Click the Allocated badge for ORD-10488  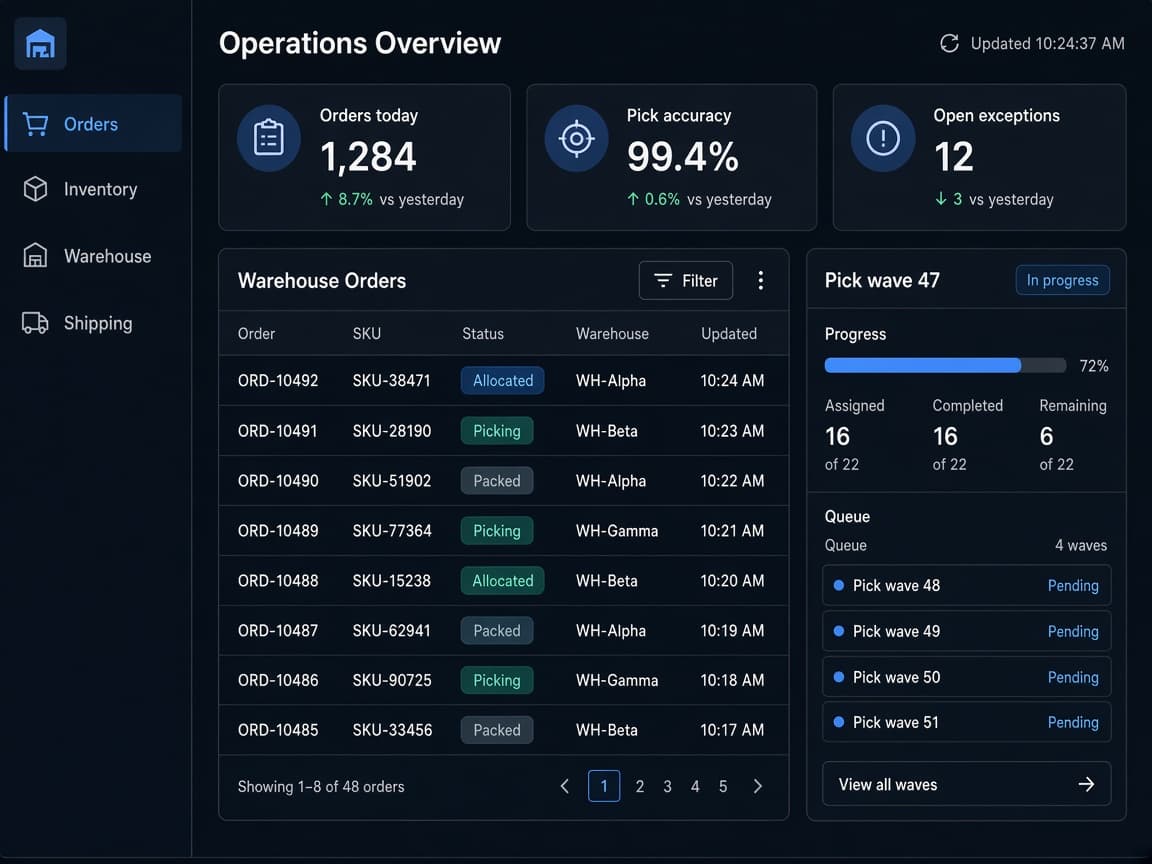click(503, 580)
